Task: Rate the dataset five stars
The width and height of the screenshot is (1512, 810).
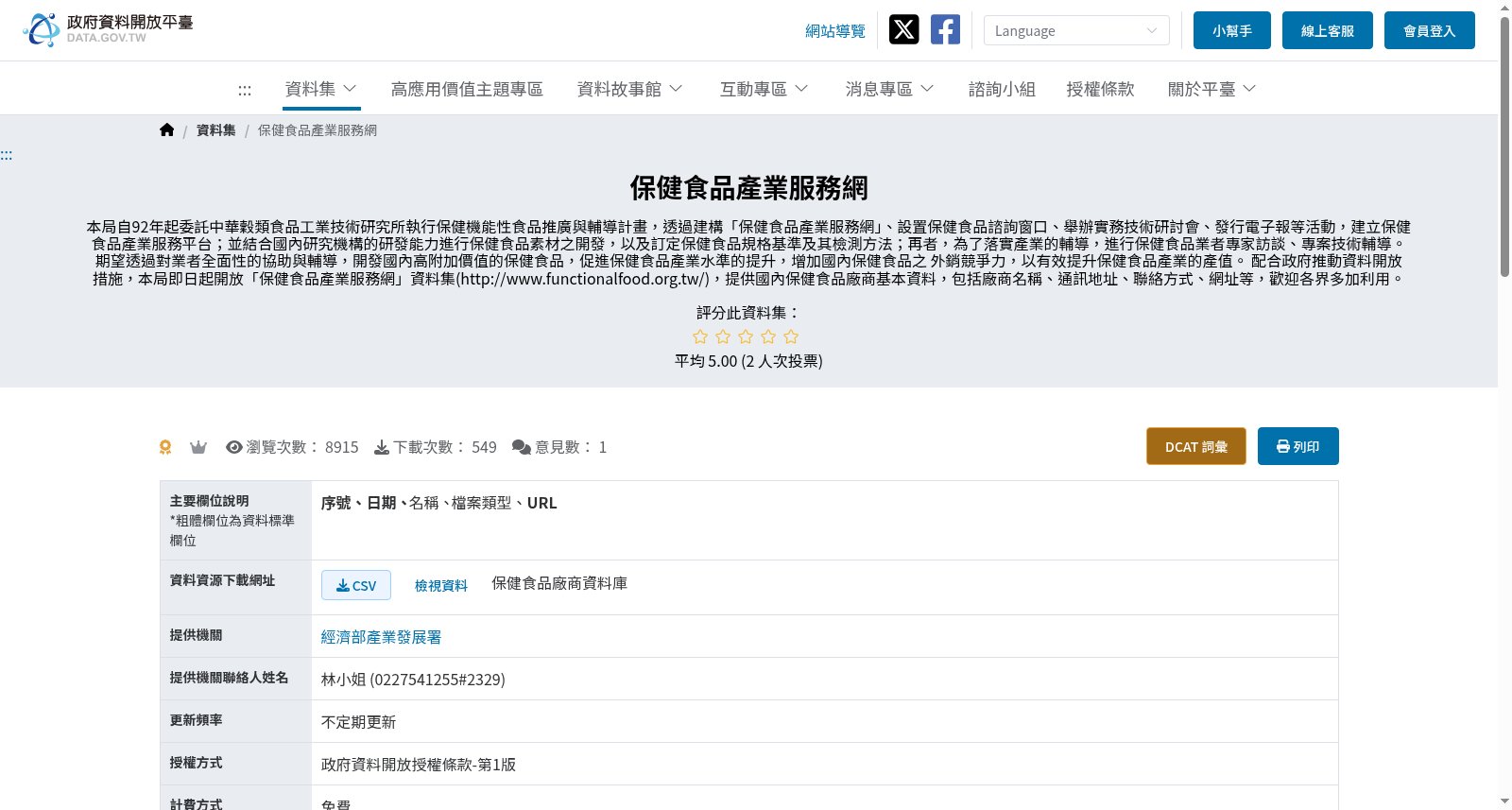Action: coord(791,337)
